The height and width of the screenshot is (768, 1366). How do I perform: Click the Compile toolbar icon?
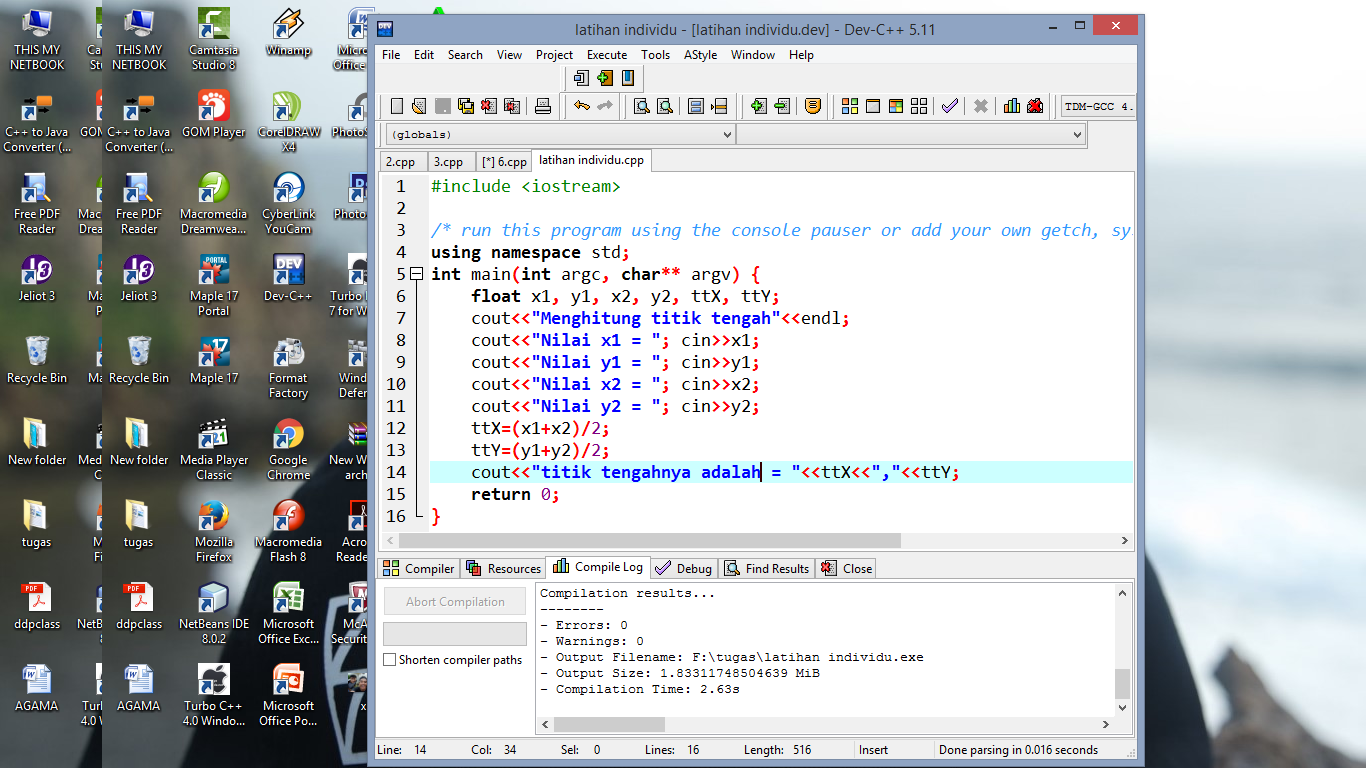point(848,106)
